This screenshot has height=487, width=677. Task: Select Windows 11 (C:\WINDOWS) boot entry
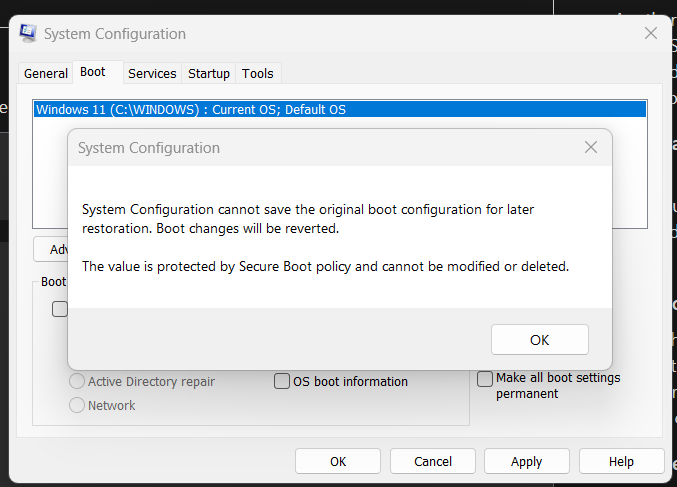(x=340, y=109)
